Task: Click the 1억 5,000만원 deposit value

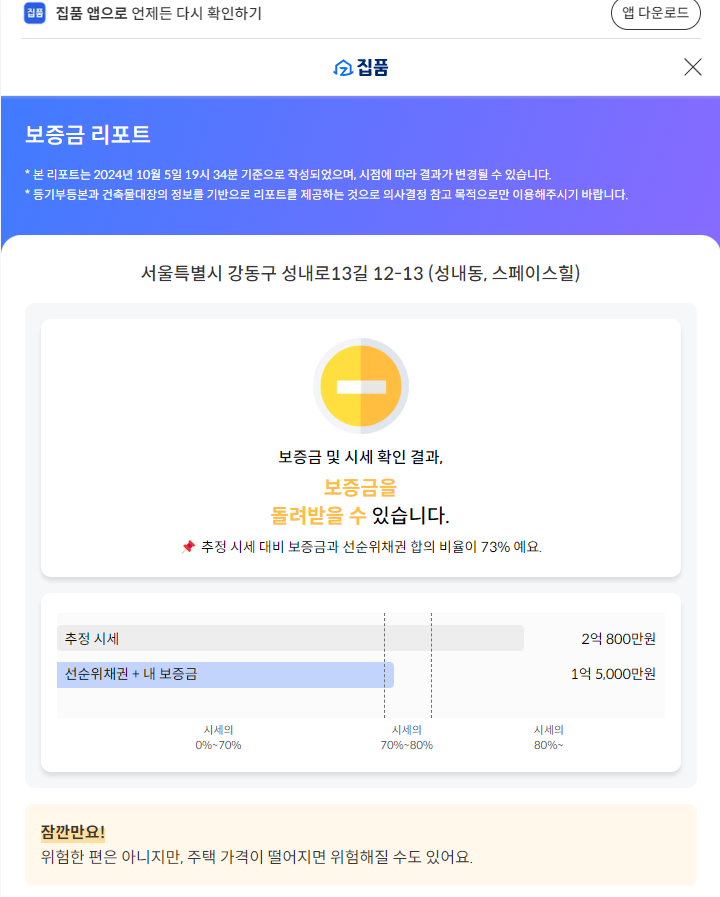Action: 613,674
